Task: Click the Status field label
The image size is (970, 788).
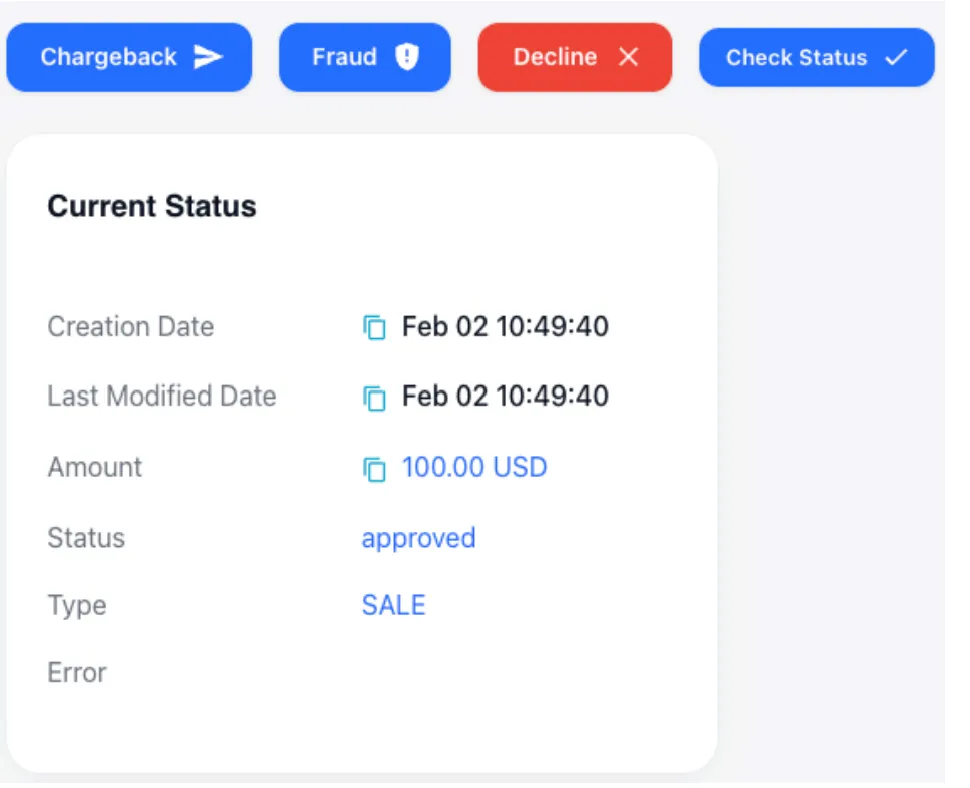Action: (x=86, y=538)
